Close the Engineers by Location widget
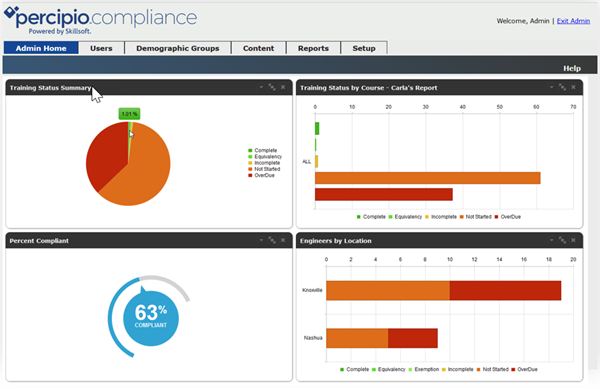The width and height of the screenshot is (600, 389). pyautogui.click(x=573, y=240)
